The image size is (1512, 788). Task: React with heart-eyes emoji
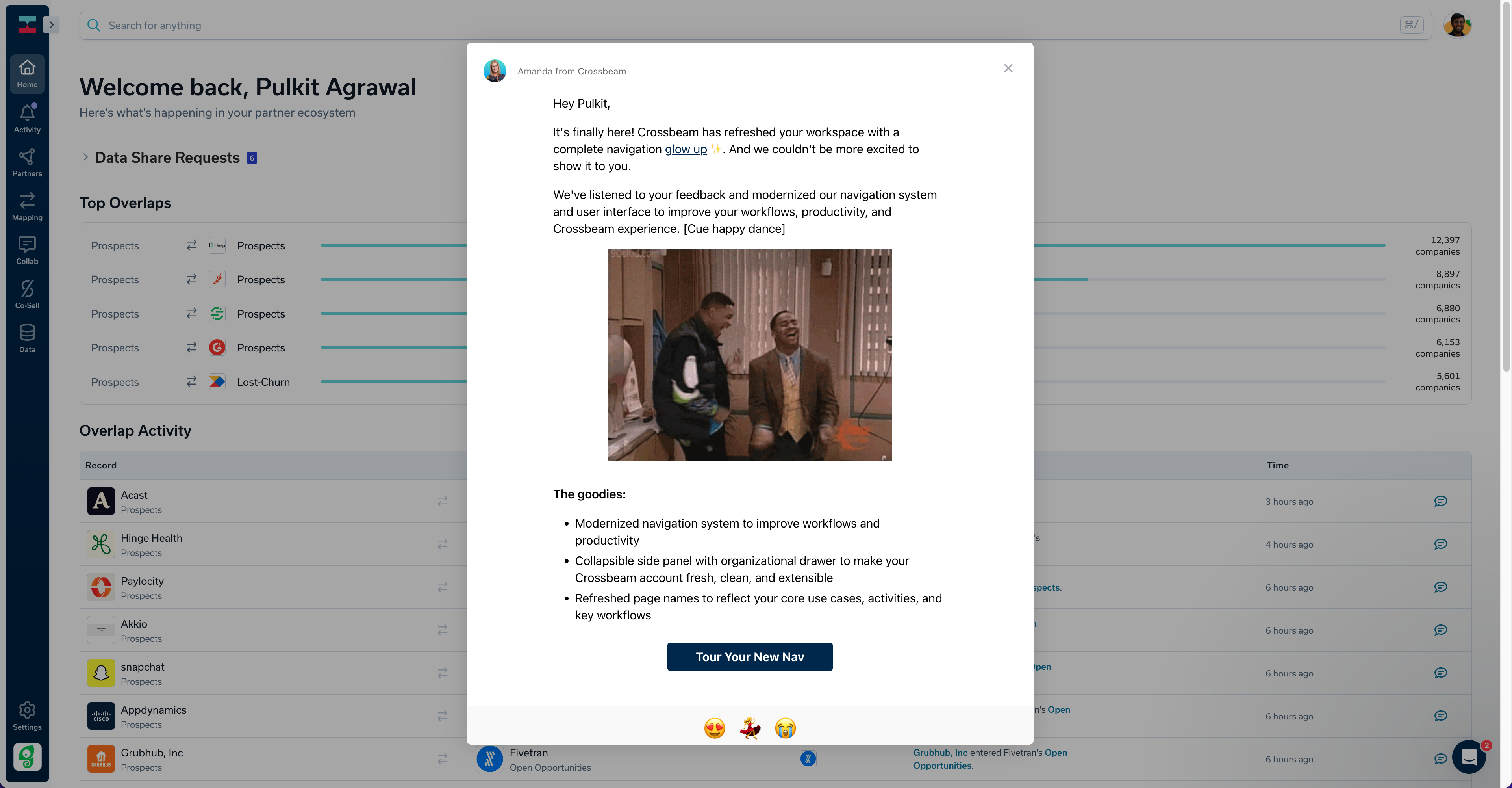point(714,728)
